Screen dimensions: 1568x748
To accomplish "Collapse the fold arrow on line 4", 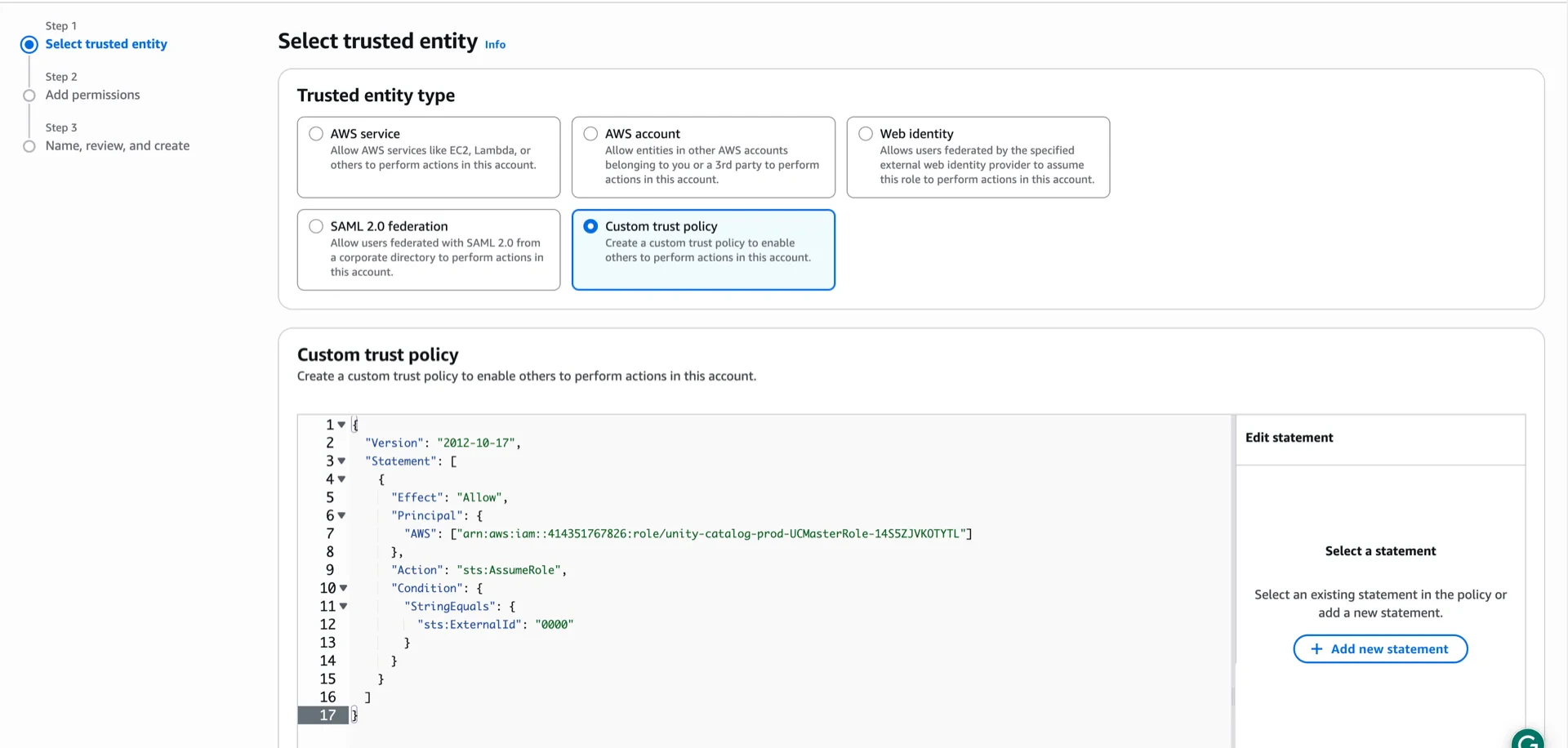I will 341,479.
